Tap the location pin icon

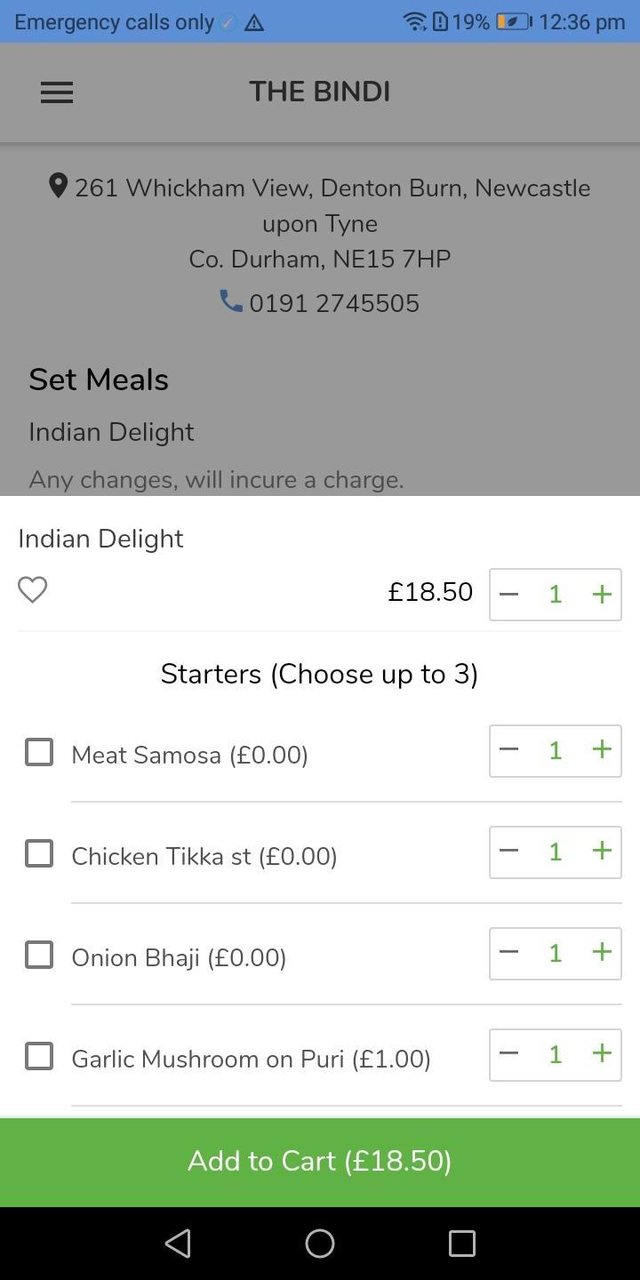point(58,186)
